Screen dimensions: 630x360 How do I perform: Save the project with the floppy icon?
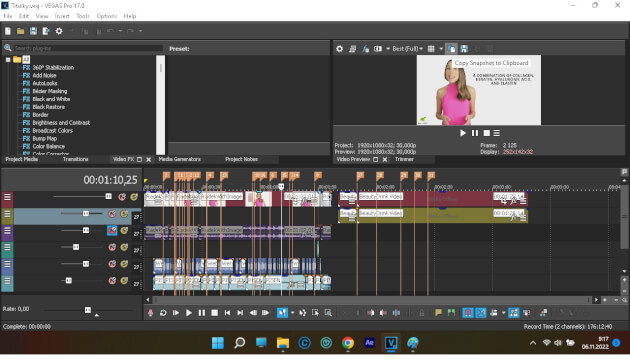click(33, 31)
